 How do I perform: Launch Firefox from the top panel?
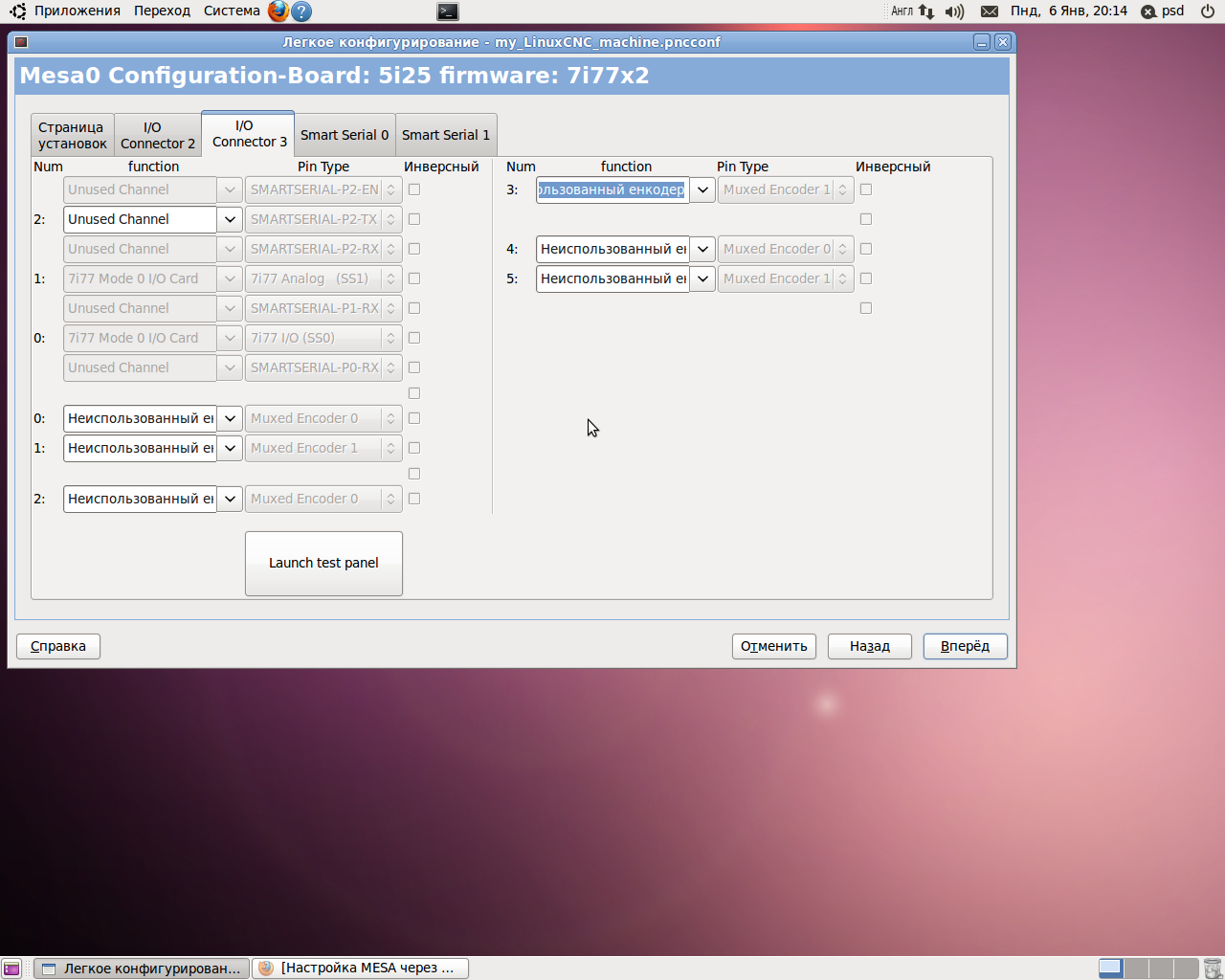click(278, 11)
